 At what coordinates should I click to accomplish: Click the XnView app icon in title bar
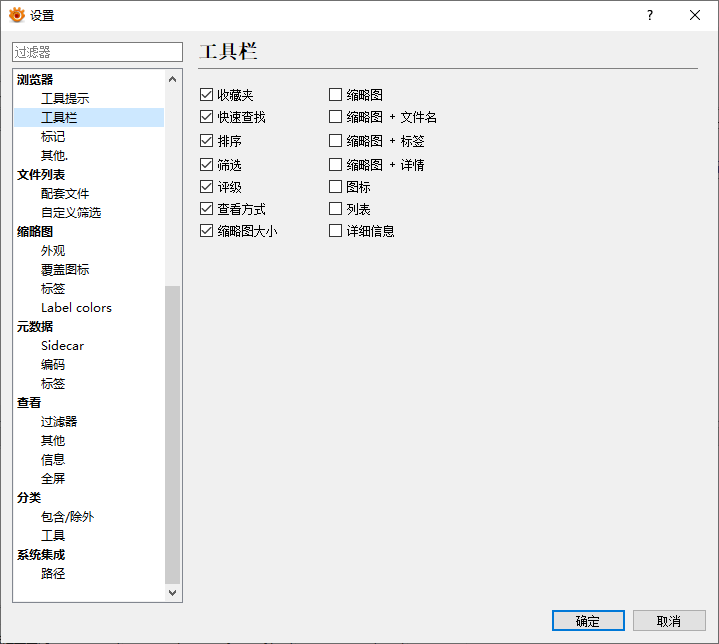pos(17,15)
